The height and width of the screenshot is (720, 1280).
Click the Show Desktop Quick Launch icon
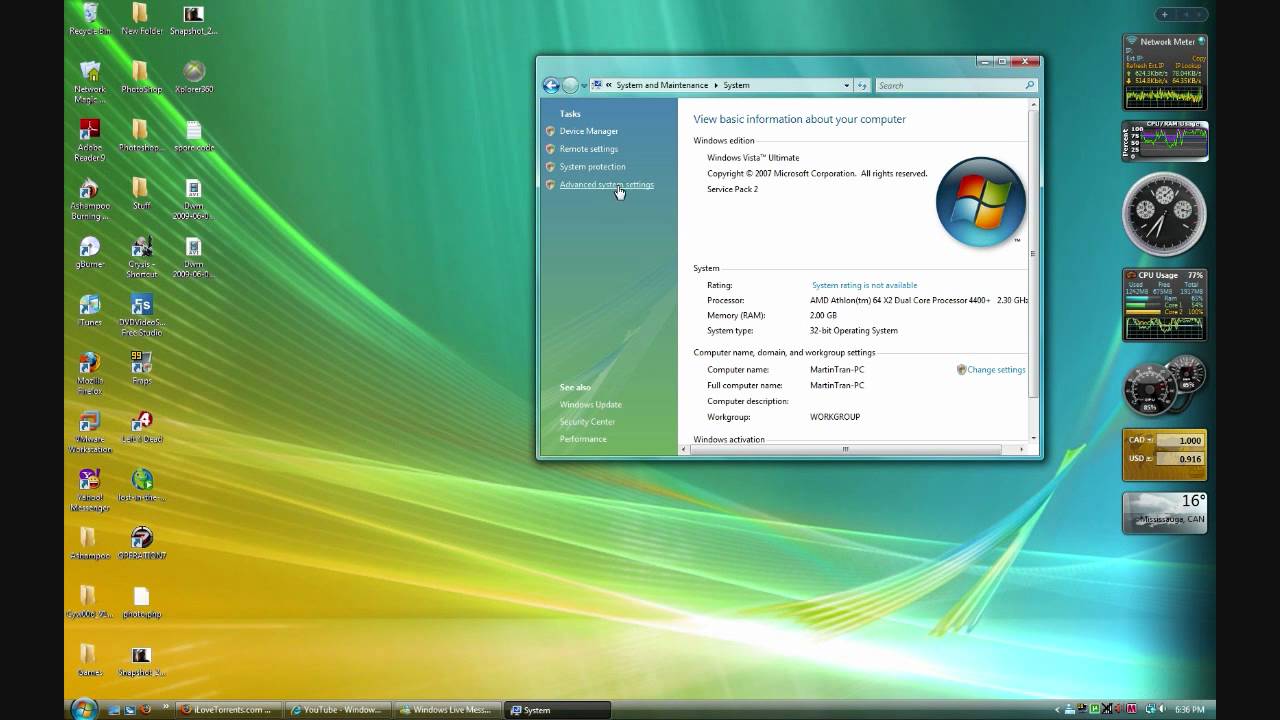[x=114, y=709]
